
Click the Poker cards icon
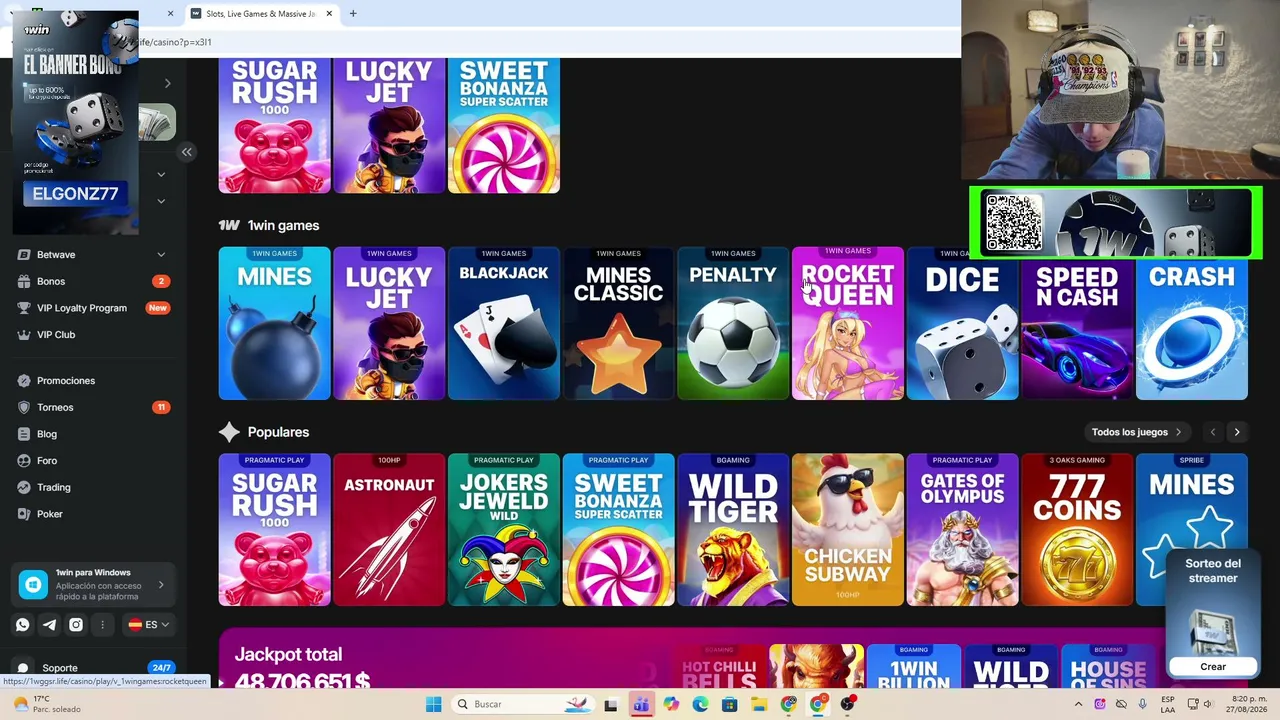tap(24, 514)
